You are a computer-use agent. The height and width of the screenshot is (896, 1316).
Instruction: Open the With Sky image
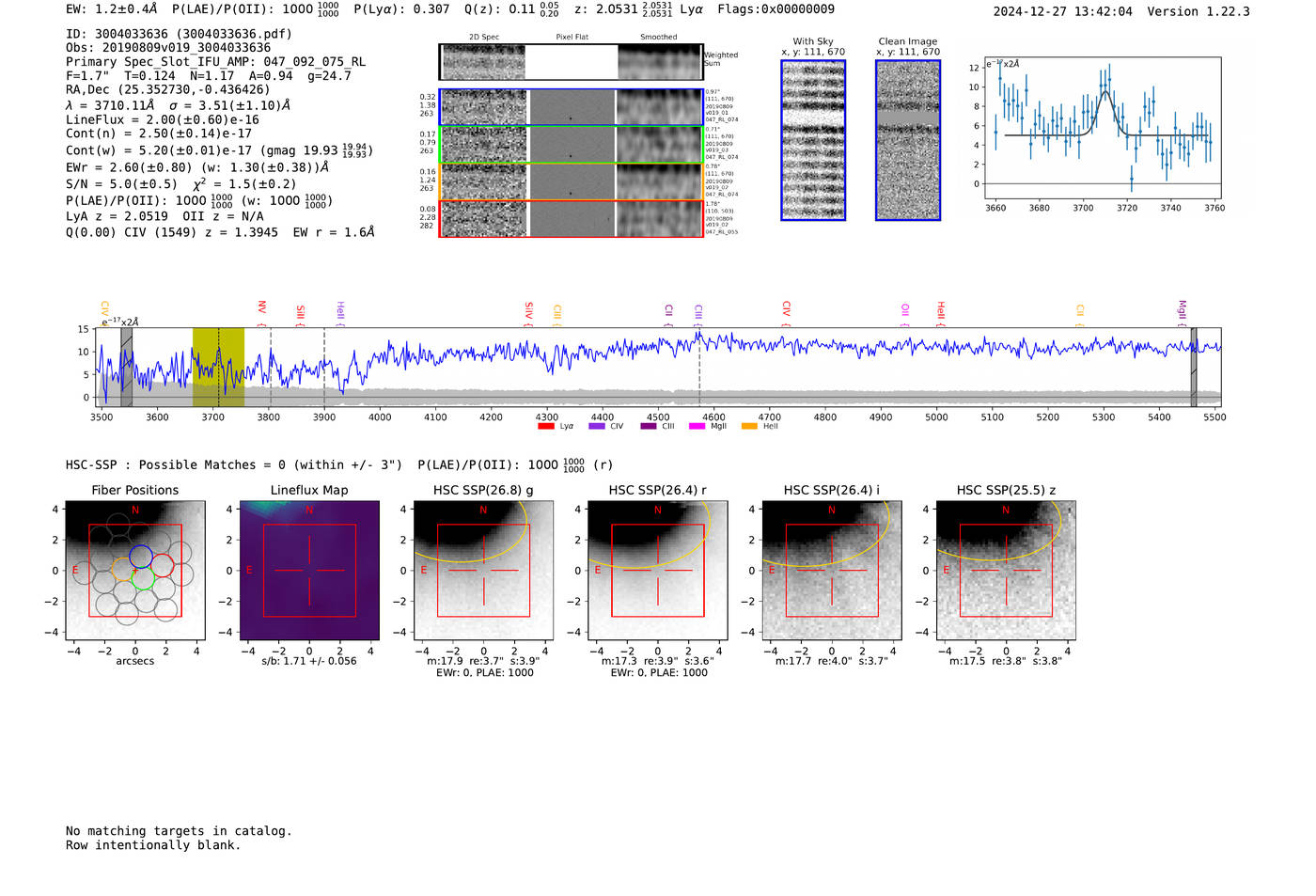click(x=813, y=140)
